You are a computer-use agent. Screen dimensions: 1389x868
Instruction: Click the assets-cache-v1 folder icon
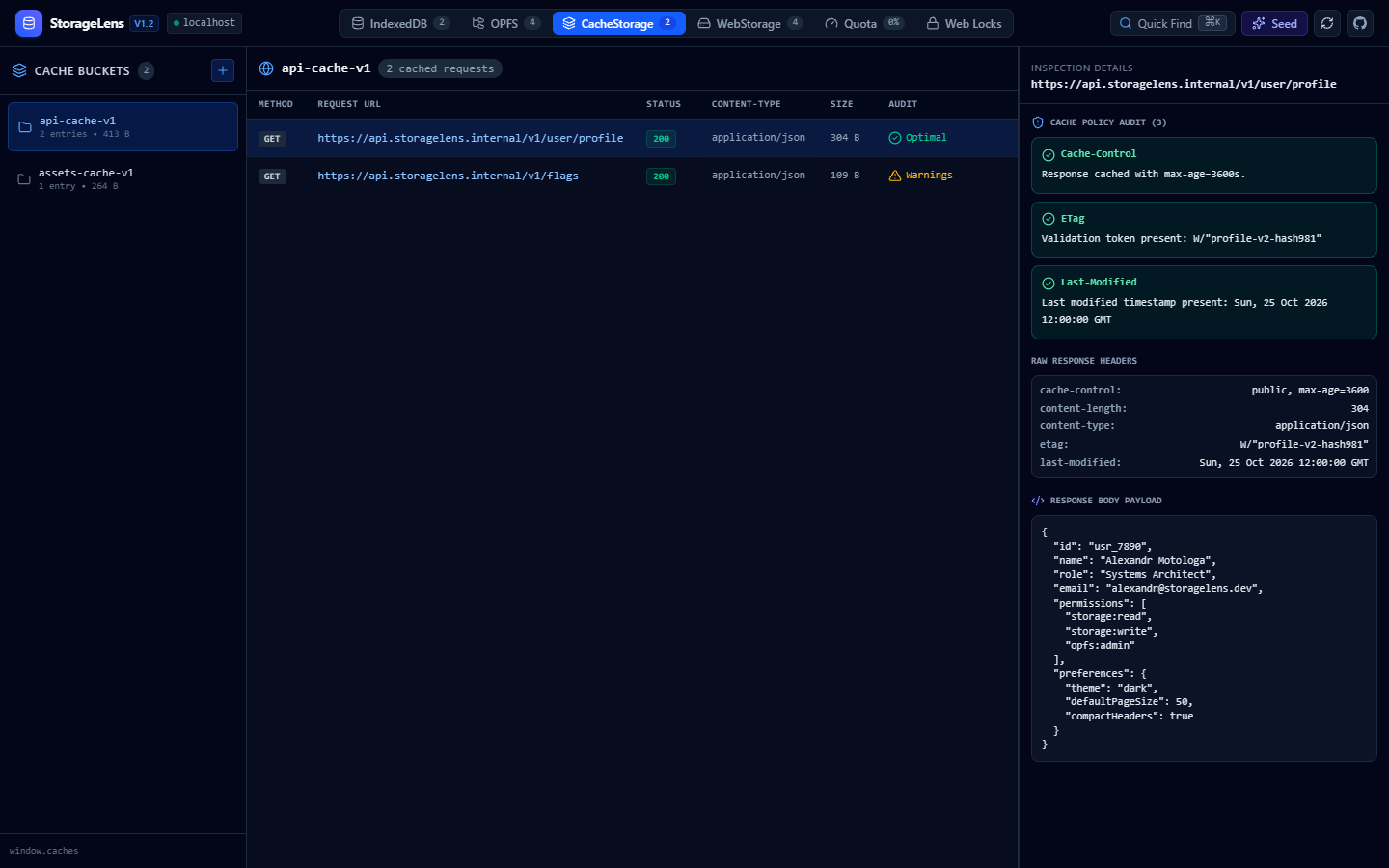coord(24,179)
